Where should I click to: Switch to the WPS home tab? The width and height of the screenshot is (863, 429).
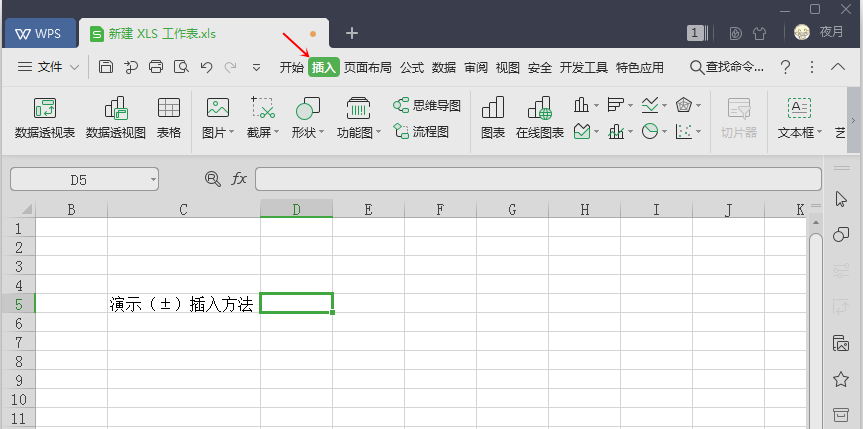pyautogui.click(x=41, y=34)
